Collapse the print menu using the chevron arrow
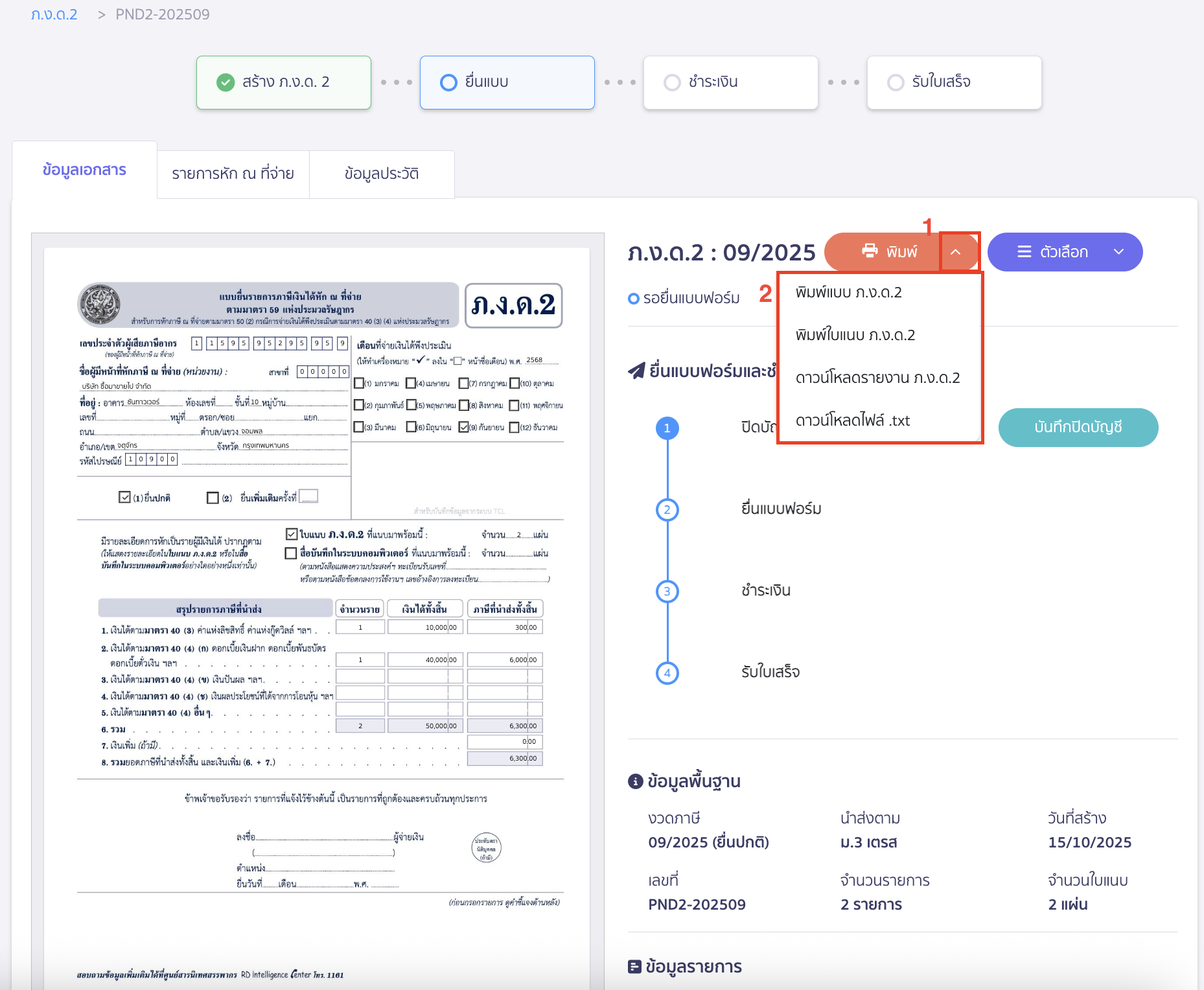The height and width of the screenshot is (990, 1204). 956,252
